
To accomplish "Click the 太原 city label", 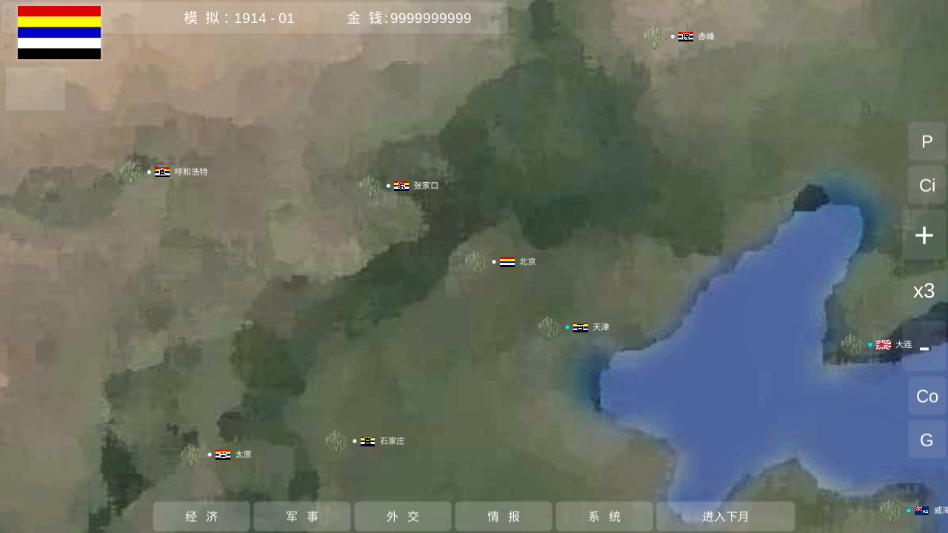I will click(243, 454).
